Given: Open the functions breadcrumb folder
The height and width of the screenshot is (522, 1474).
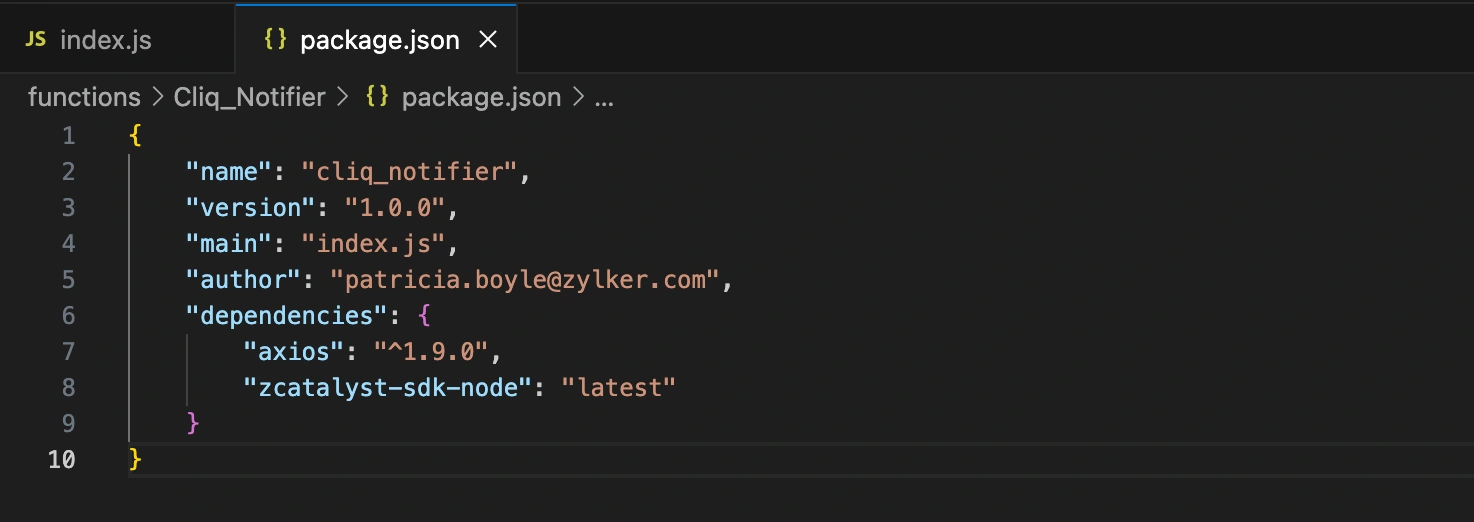Looking at the screenshot, I should click(x=84, y=97).
